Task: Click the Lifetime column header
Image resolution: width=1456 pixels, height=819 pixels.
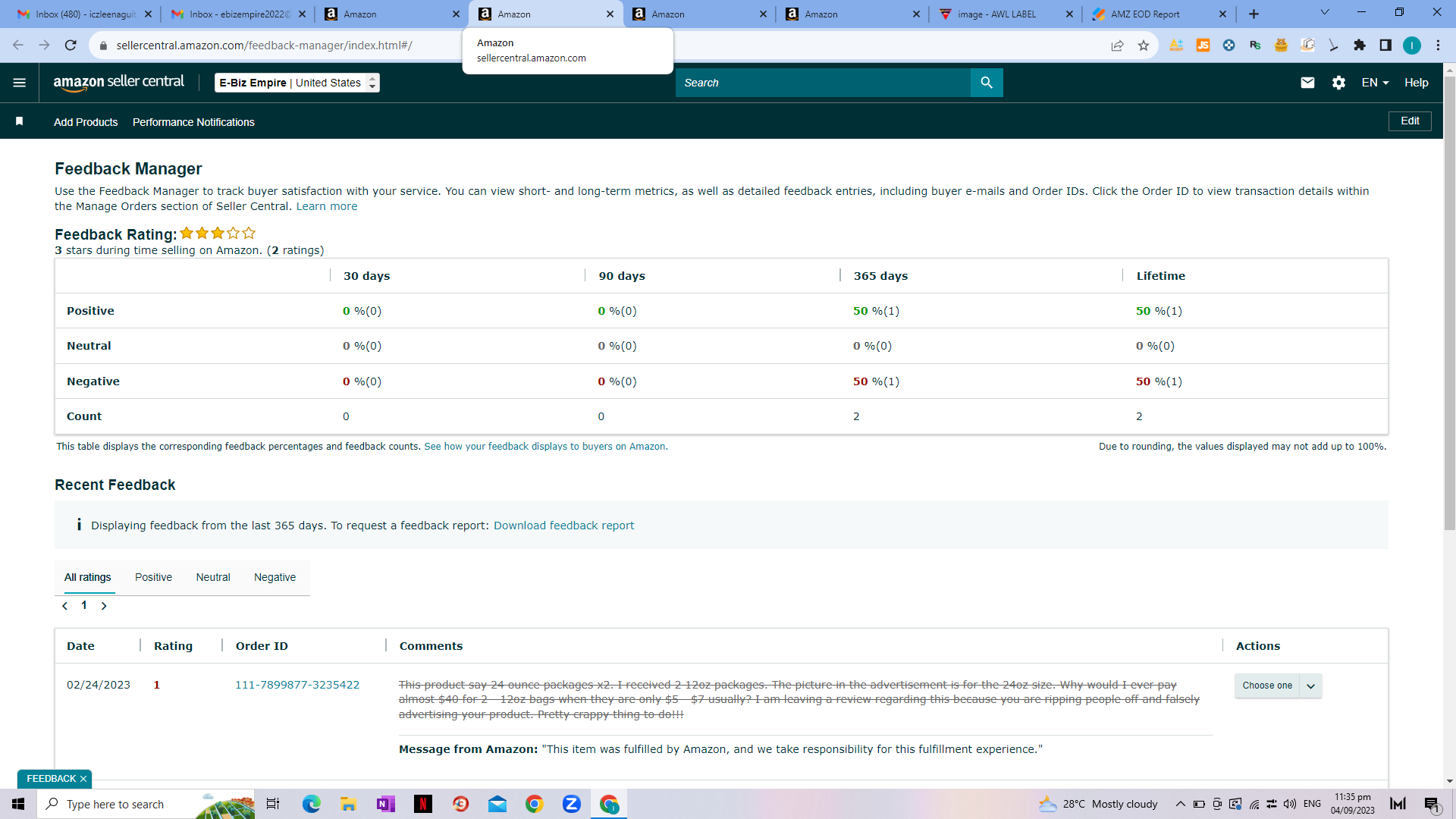Action: click(x=1160, y=276)
